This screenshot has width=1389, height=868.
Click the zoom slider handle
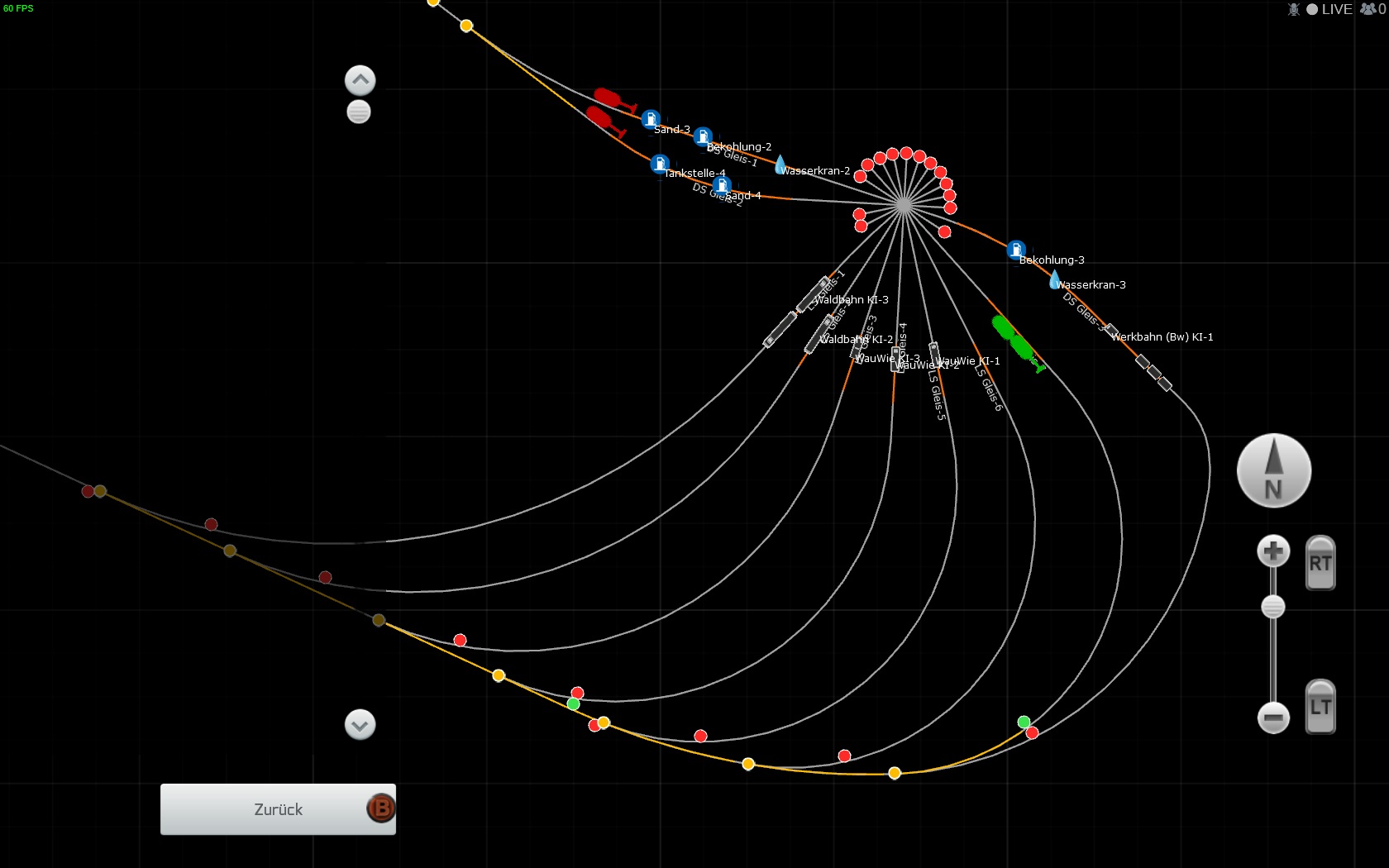(x=1273, y=607)
